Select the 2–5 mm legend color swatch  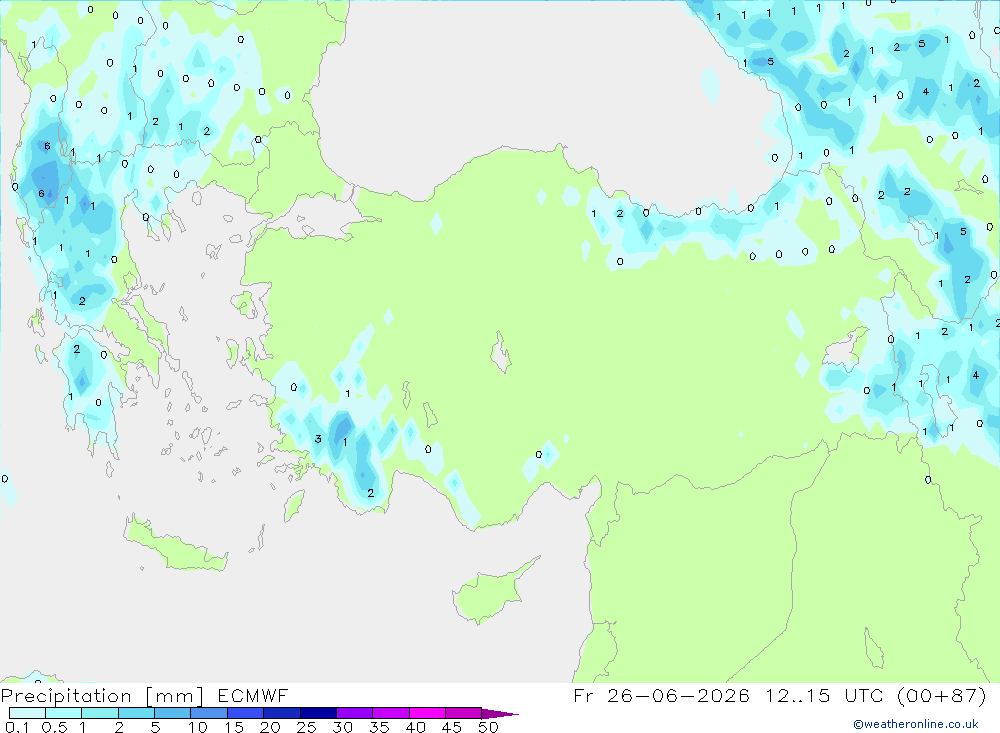[x=136, y=713]
